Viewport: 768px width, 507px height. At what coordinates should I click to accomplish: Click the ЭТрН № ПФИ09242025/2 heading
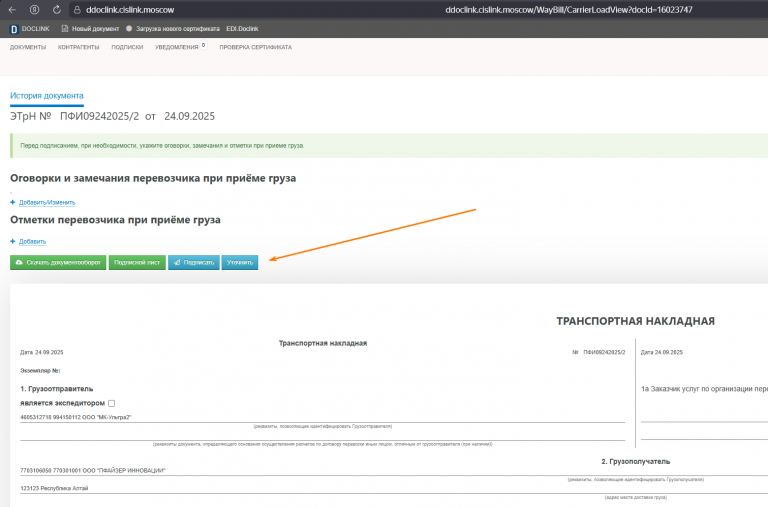[112, 116]
